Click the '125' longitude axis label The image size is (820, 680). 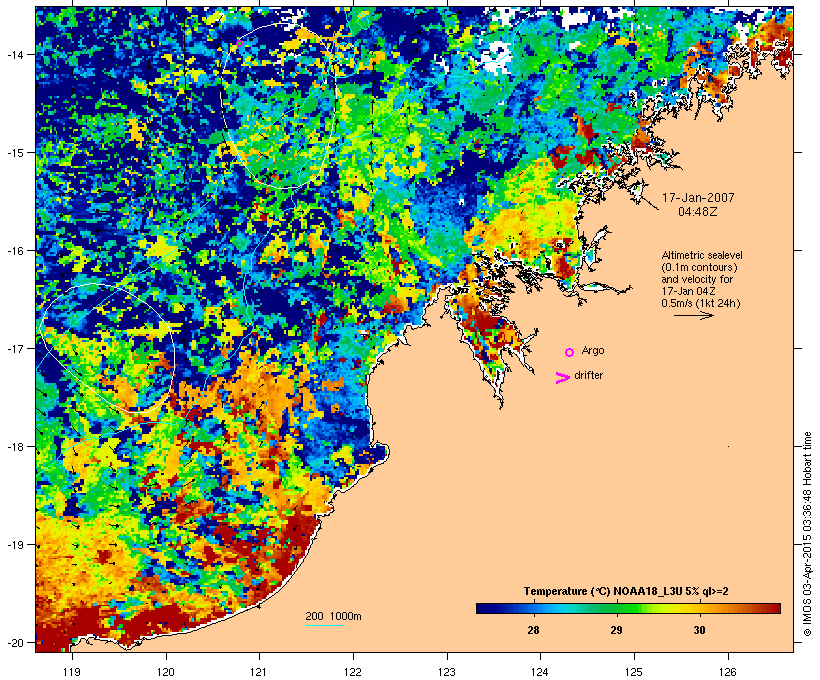click(634, 672)
